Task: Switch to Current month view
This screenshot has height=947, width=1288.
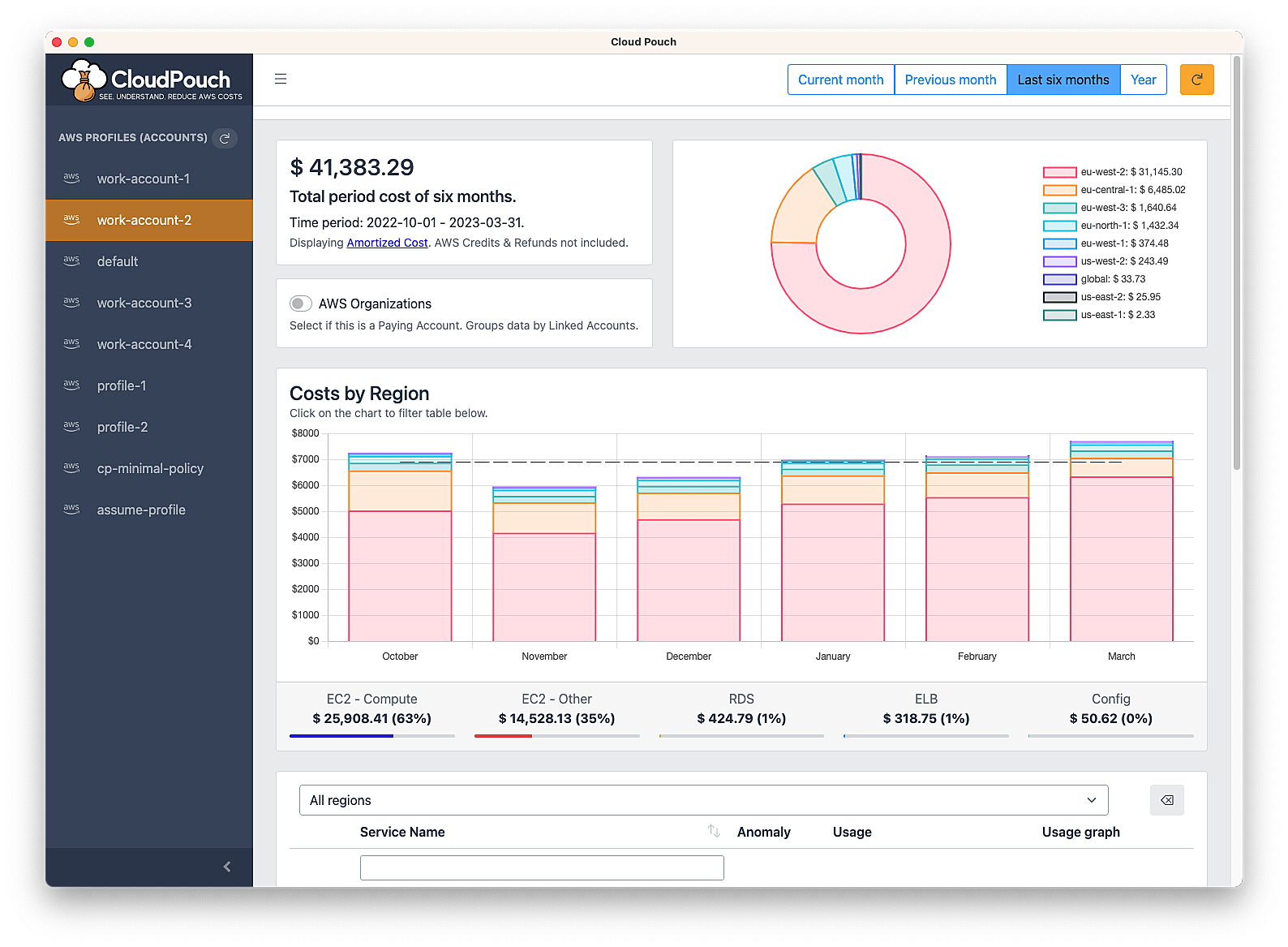Action: point(840,80)
